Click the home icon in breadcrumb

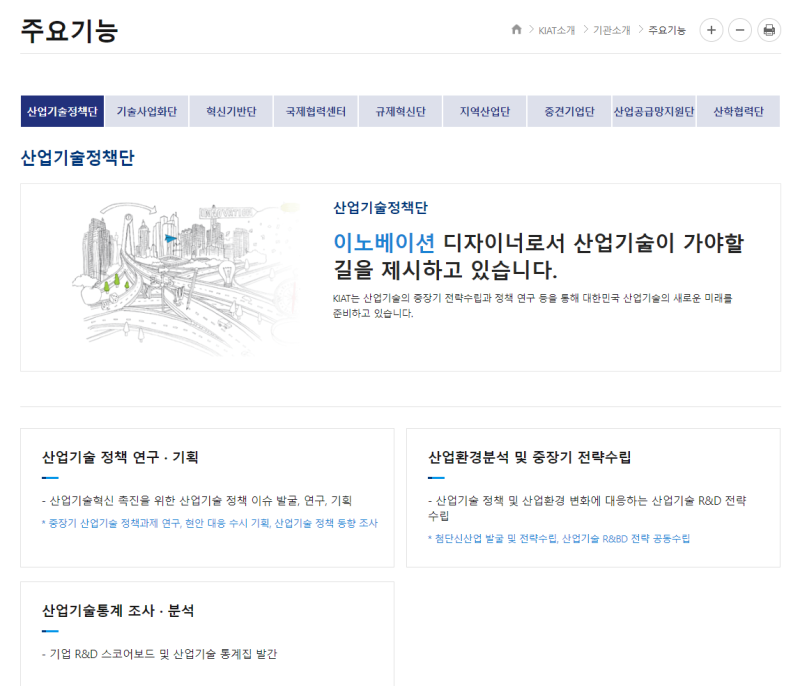(516, 30)
